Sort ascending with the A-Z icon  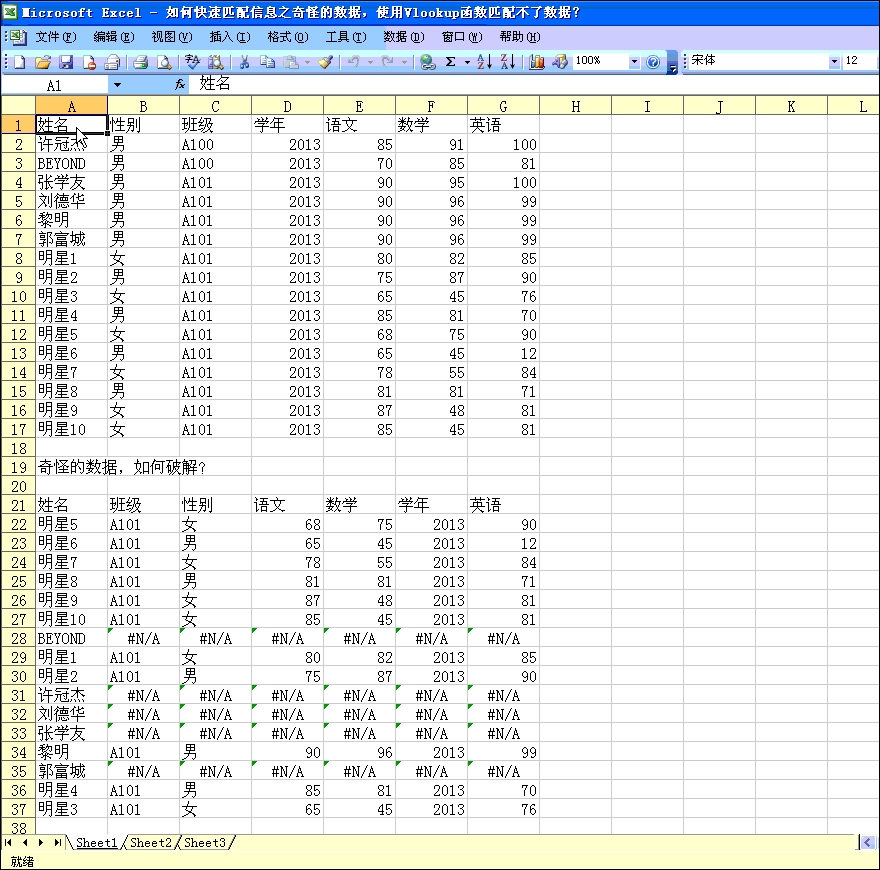coord(484,62)
